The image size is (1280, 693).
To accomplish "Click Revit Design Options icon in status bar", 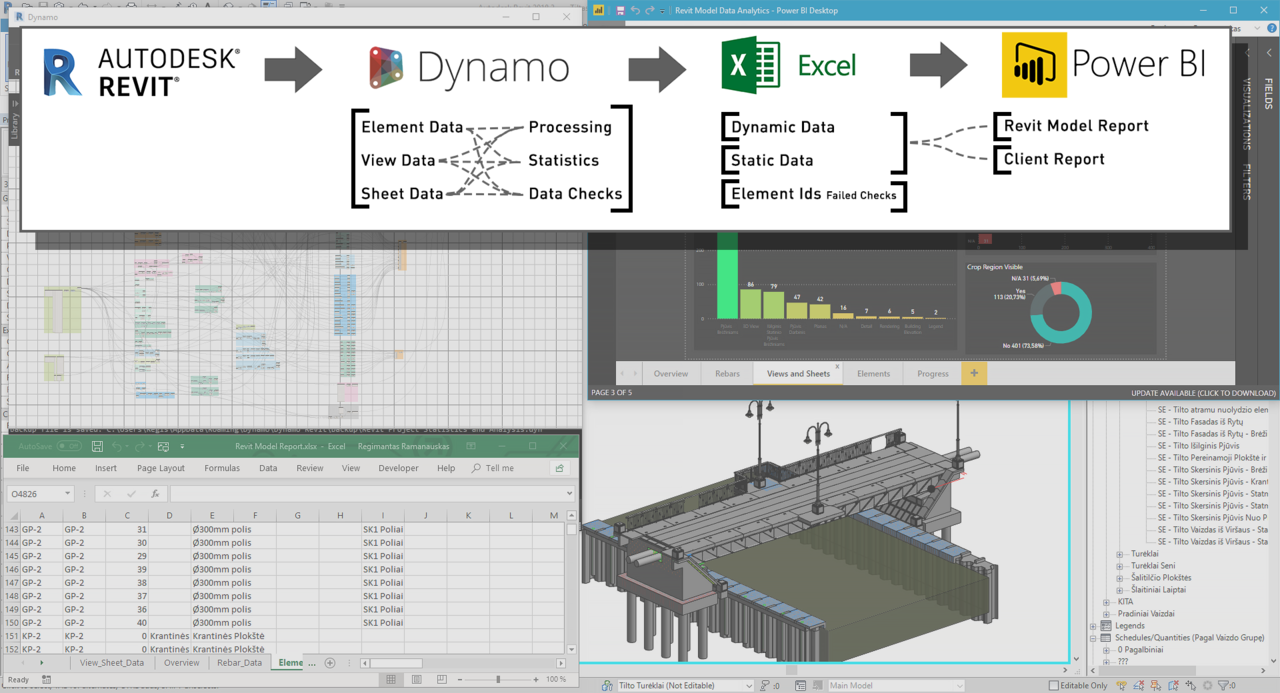I will [x=801, y=685].
